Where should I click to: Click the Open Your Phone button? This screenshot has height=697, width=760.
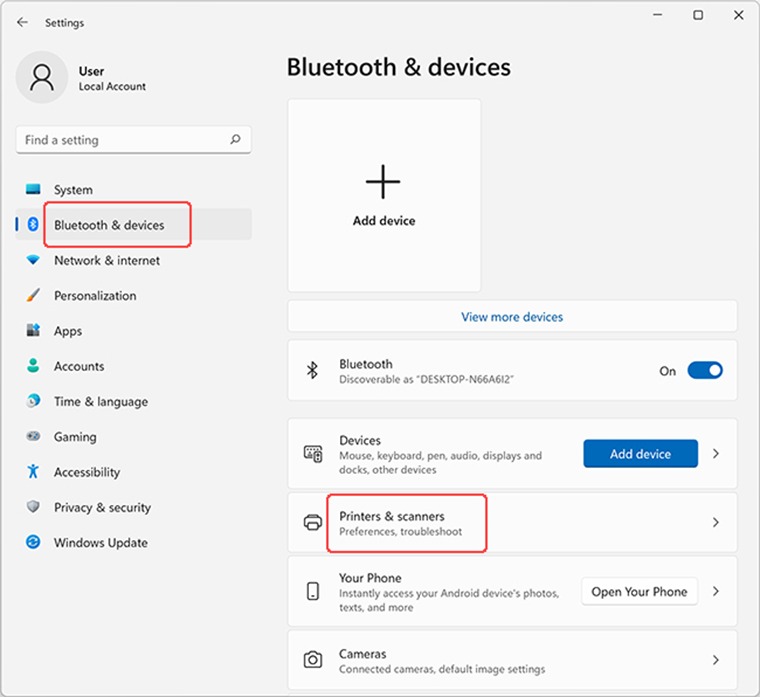click(x=639, y=592)
